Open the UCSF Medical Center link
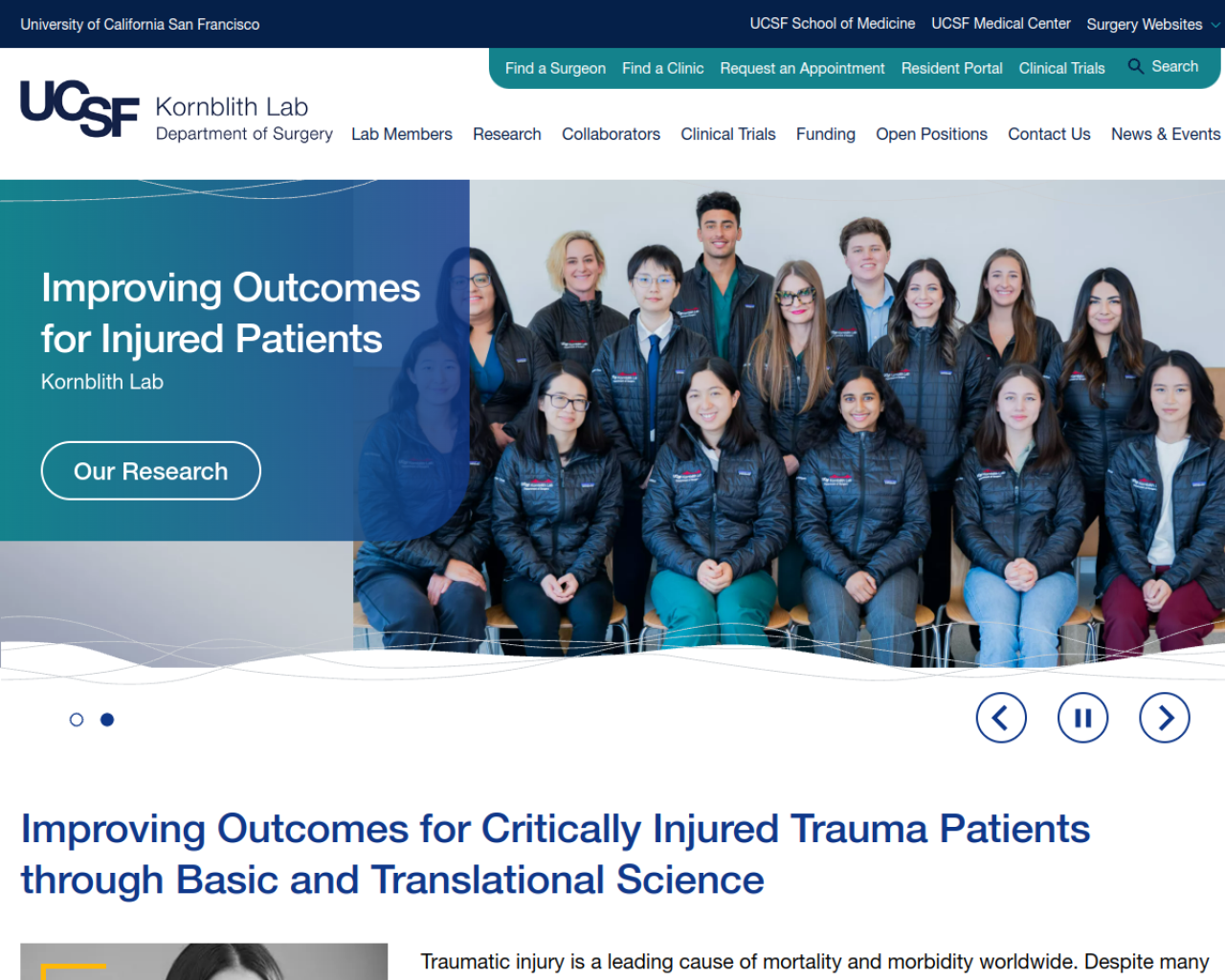 click(x=1000, y=23)
